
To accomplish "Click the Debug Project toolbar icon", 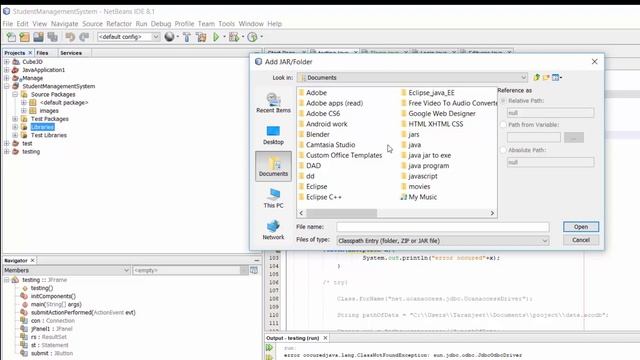I will (x=234, y=37).
